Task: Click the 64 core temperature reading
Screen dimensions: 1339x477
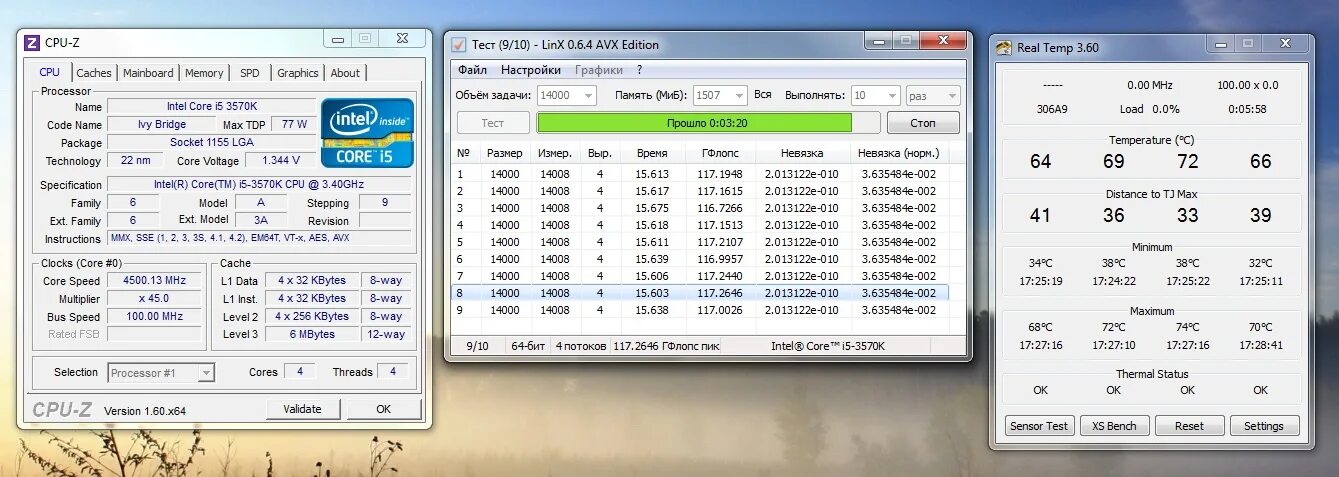Action: click(1040, 161)
